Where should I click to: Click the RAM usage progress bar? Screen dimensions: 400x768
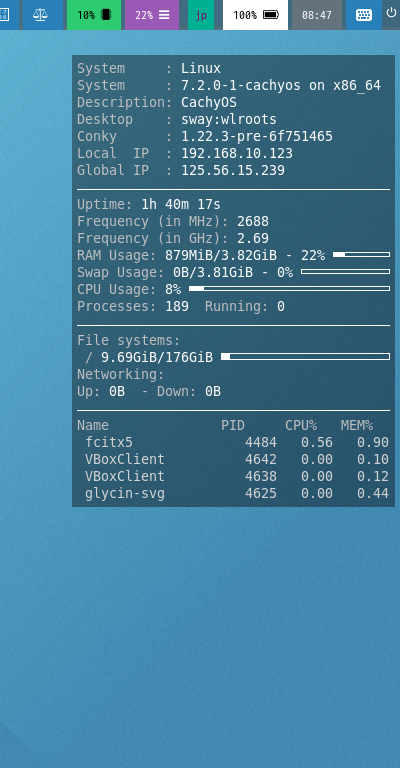click(x=361, y=255)
